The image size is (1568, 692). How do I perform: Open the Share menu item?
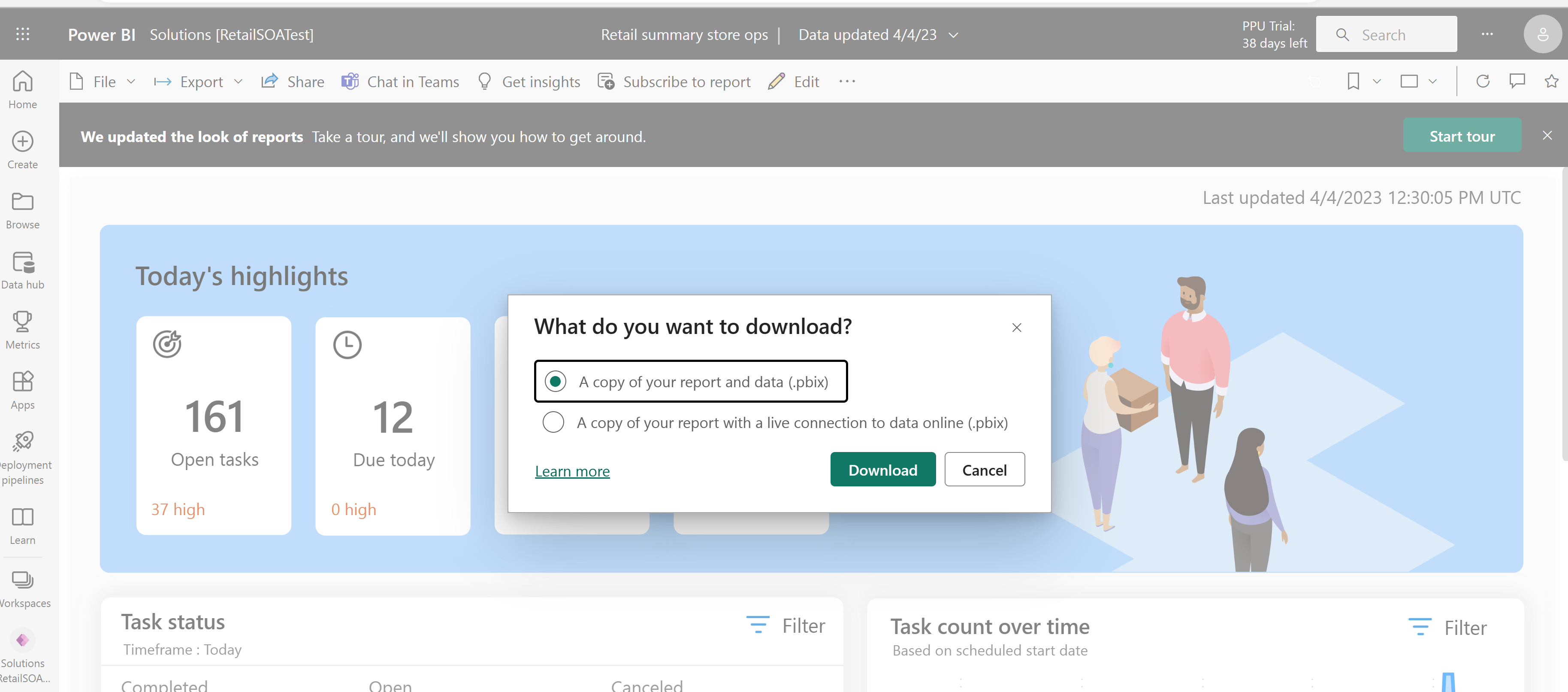tap(293, 81)
